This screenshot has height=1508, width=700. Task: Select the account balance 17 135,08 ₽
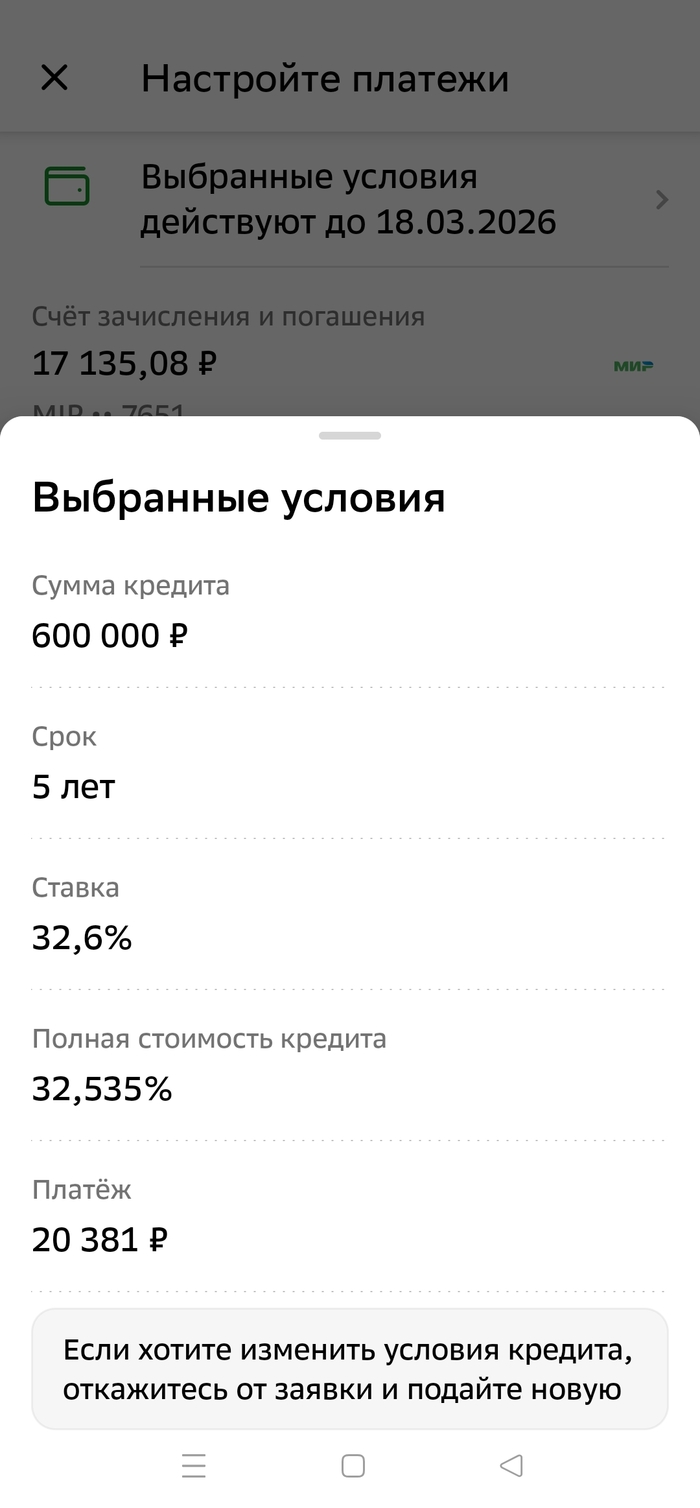pyautogui.click(x=125, y=363)
